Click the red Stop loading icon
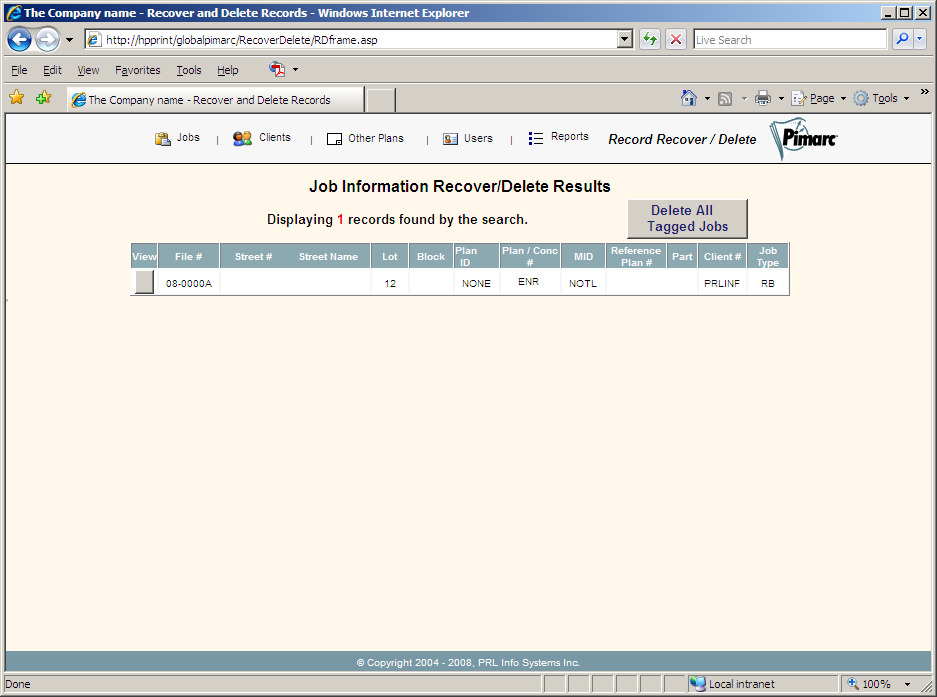 pyautogui.click(x=676, y=40)
